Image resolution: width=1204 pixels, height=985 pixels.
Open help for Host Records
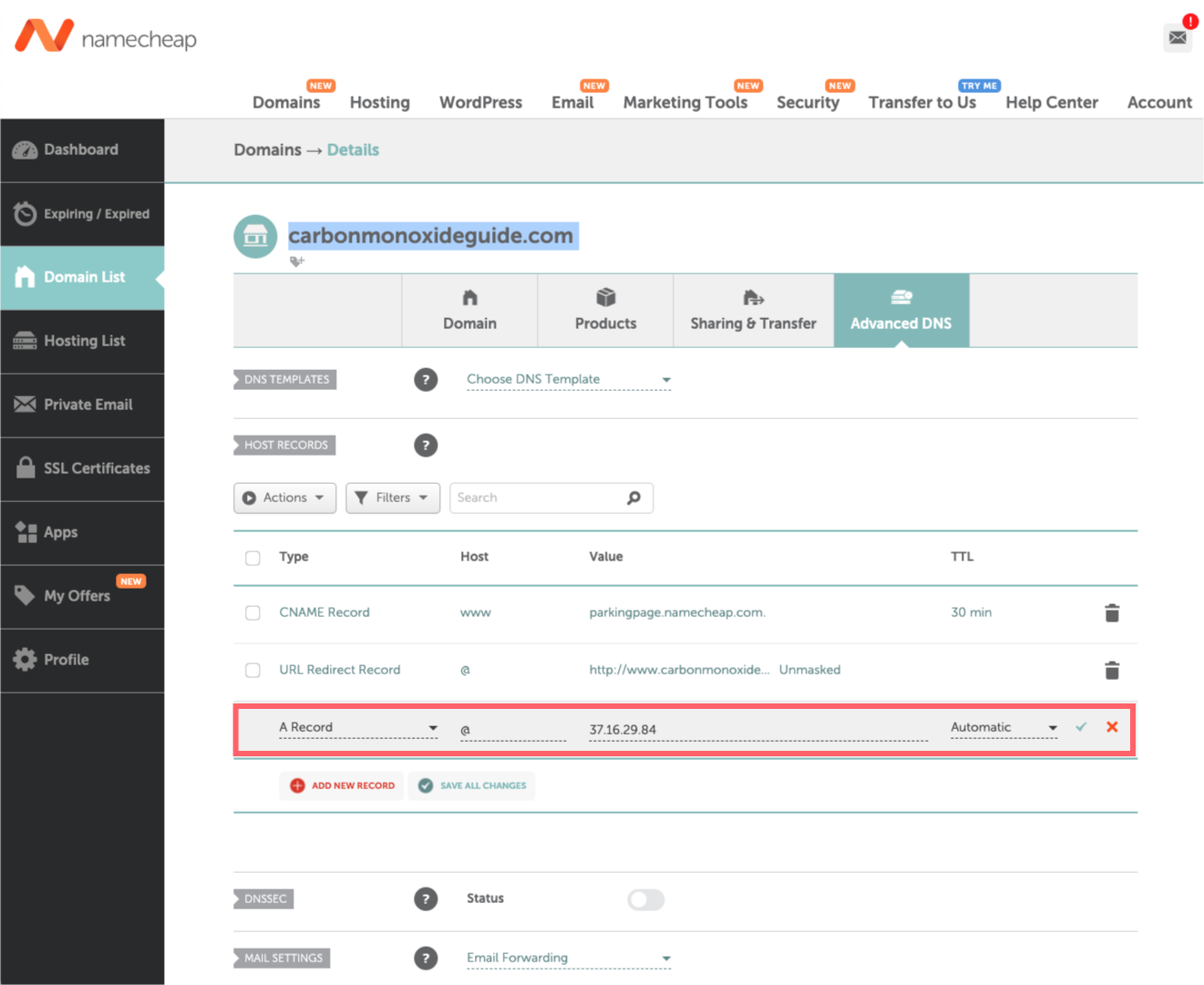tap(426, 446)
